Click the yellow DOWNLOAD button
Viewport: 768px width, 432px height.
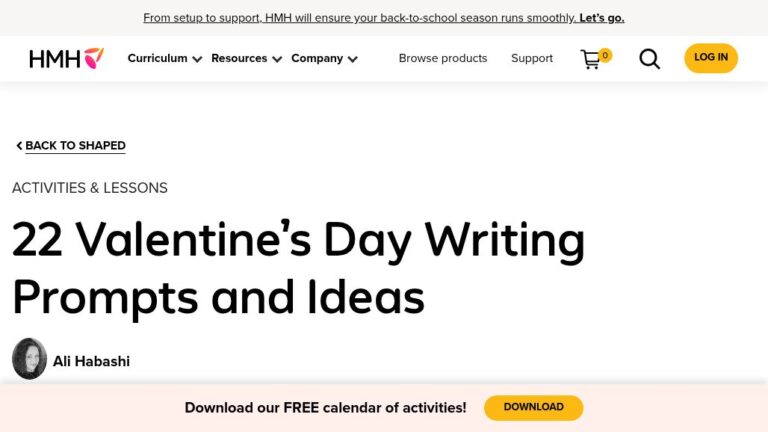point(533,408)
